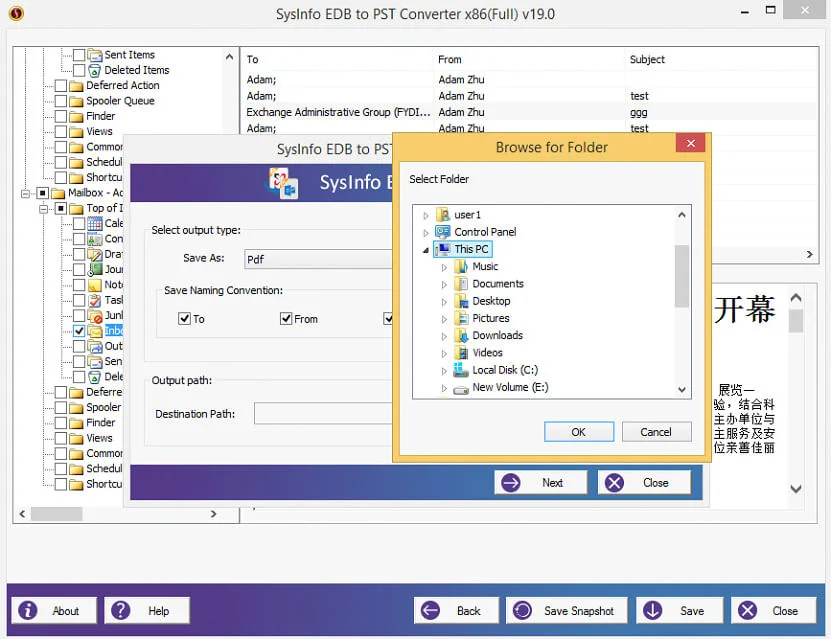Click Close in the export dialog
Screen dimensions: 831x639
[x=644, y=483]
